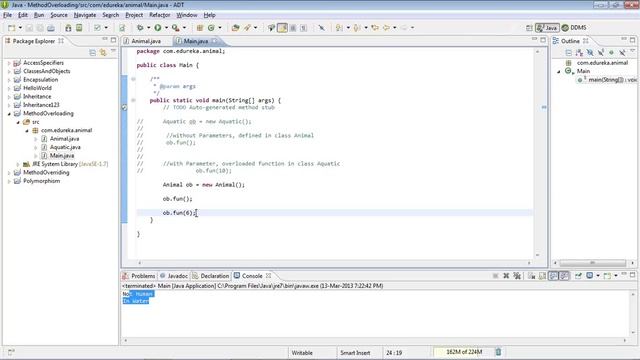Screen dimensions: 640x360
Task: Click the New Java Class icon
Action: click(211, 28)
